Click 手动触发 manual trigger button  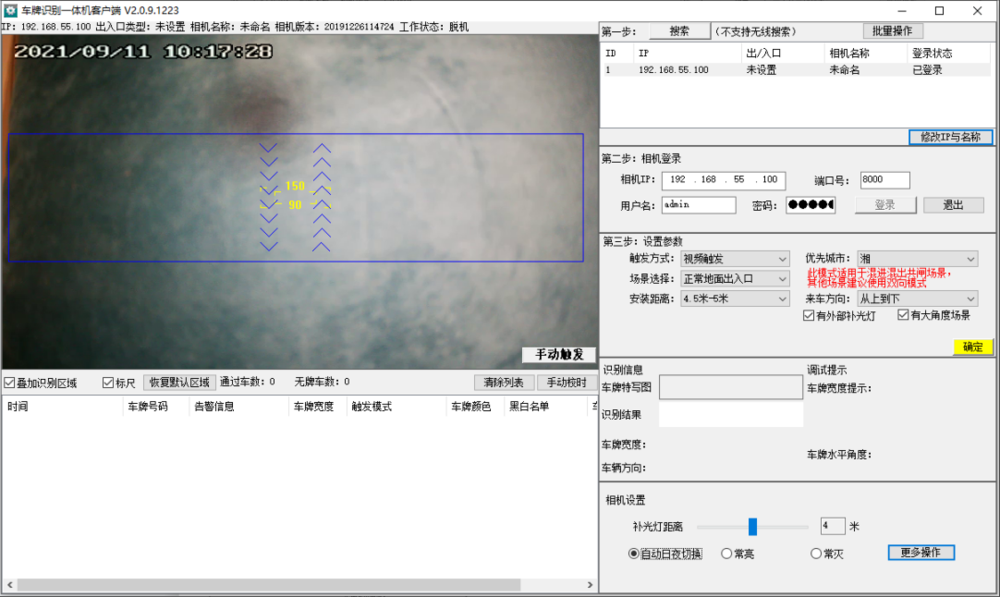click(559, 355)
